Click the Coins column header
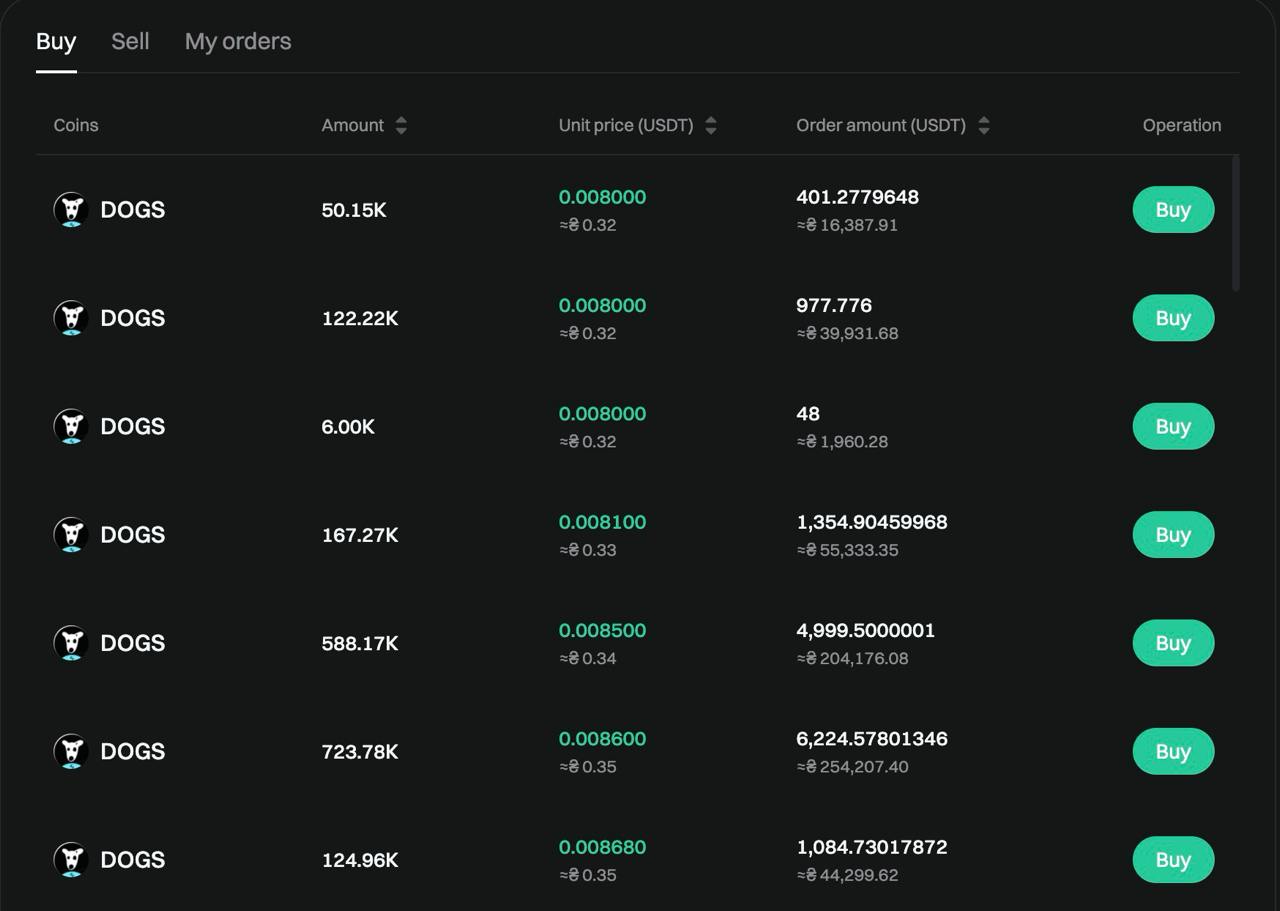1280x911 pixels. [x=76, y=125]
